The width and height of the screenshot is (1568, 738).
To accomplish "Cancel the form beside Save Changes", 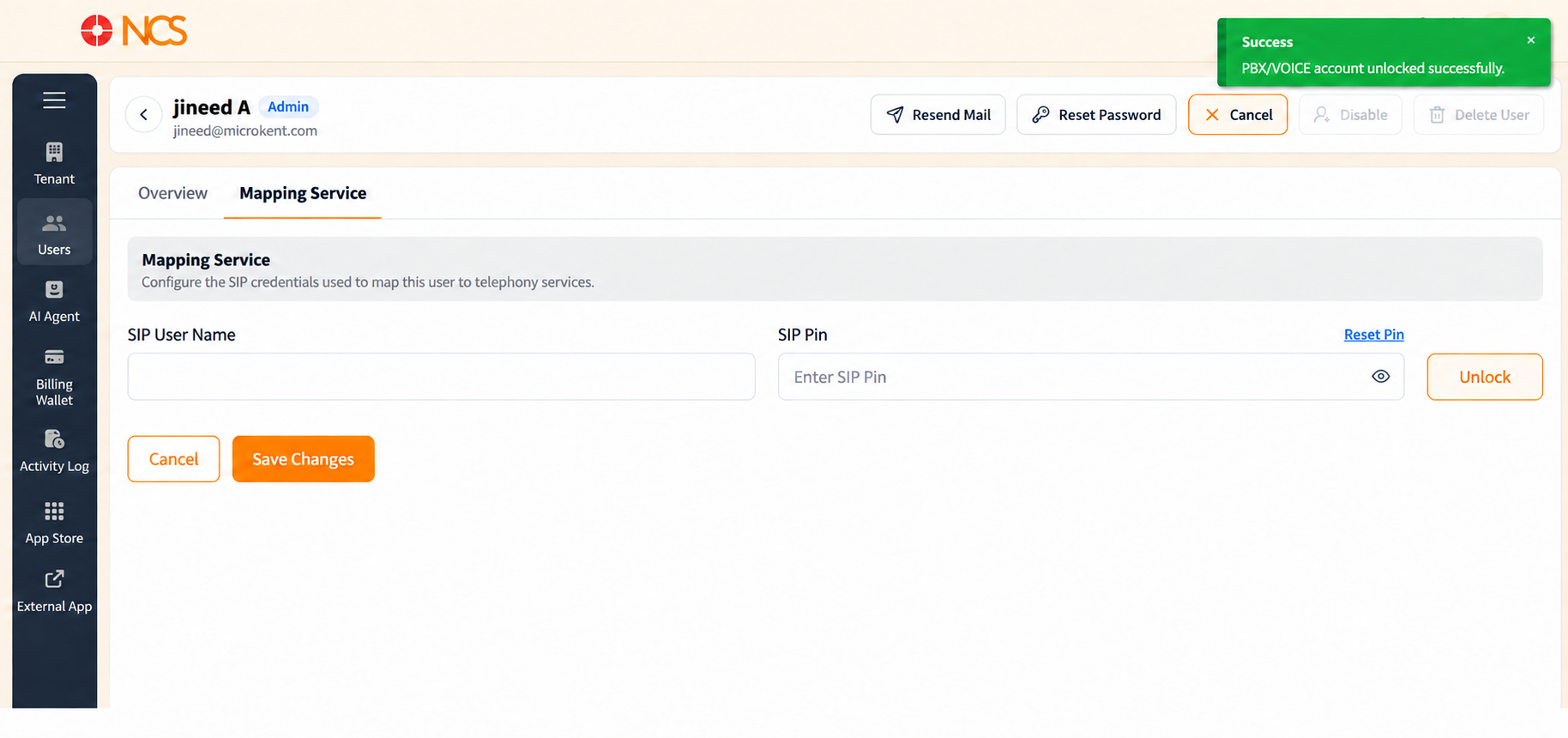I will point(173,459).
